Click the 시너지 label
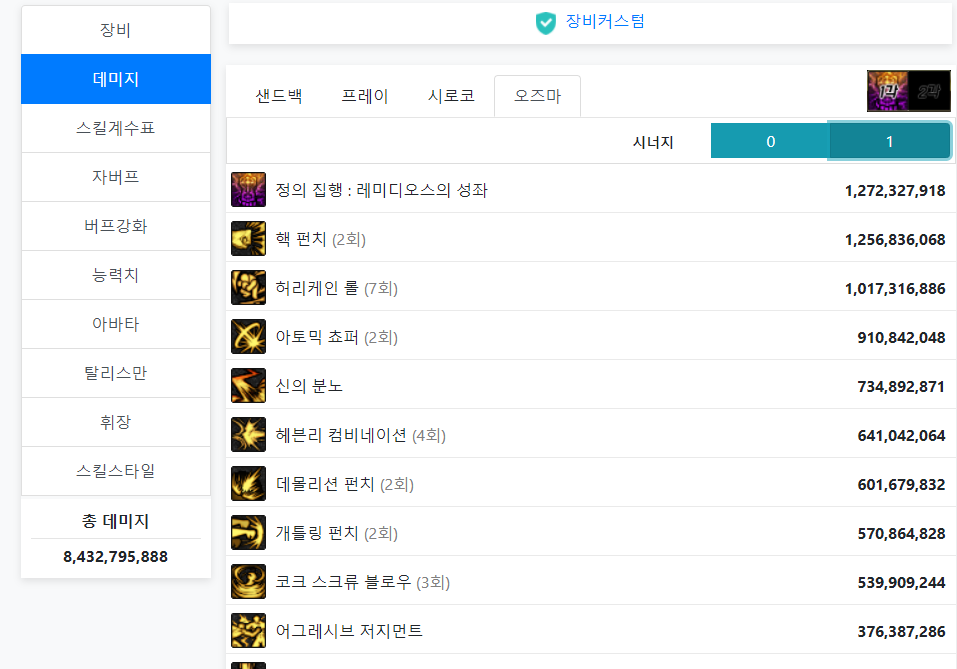Image resolution: width=957 pixels, height=669 pixels. [653, 142]
